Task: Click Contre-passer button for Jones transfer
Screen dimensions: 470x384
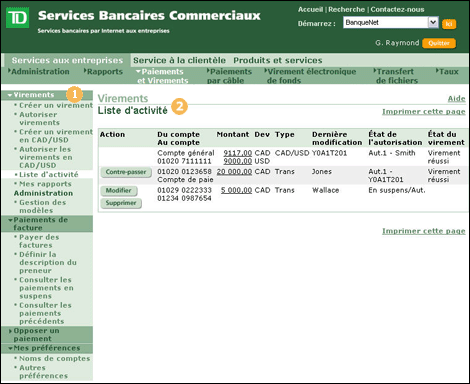Action: 126,172
